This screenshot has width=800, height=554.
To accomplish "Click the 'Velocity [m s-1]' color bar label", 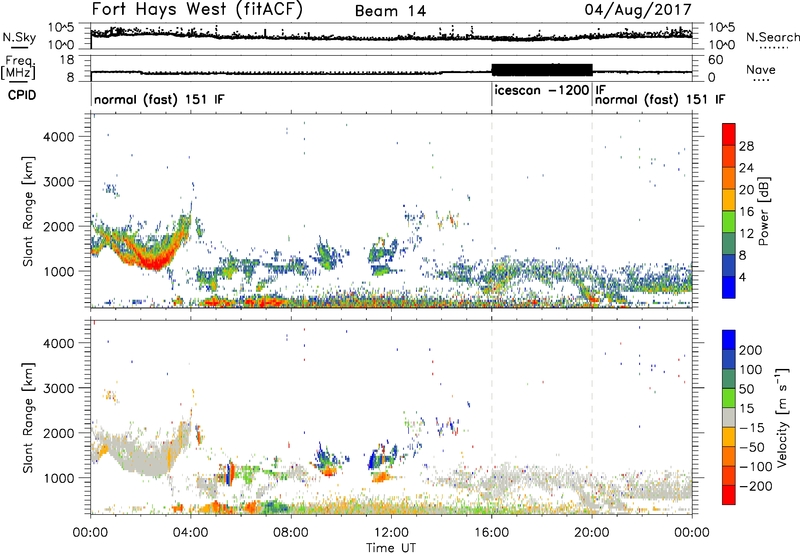I will click(x=782, y=418).
